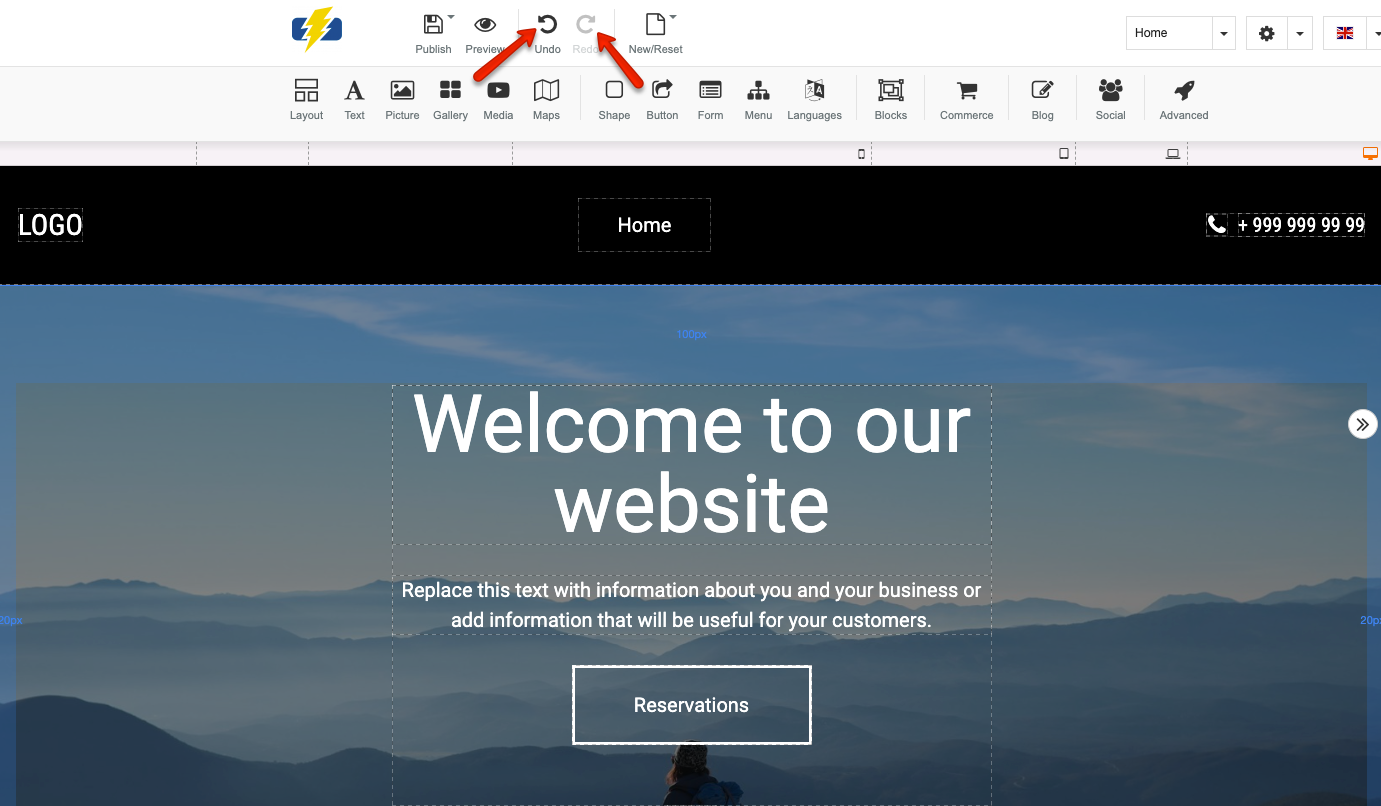The image size is (1381, 806).
Task: Open the Advanced toolbar section
Action: pos(1183,97)
